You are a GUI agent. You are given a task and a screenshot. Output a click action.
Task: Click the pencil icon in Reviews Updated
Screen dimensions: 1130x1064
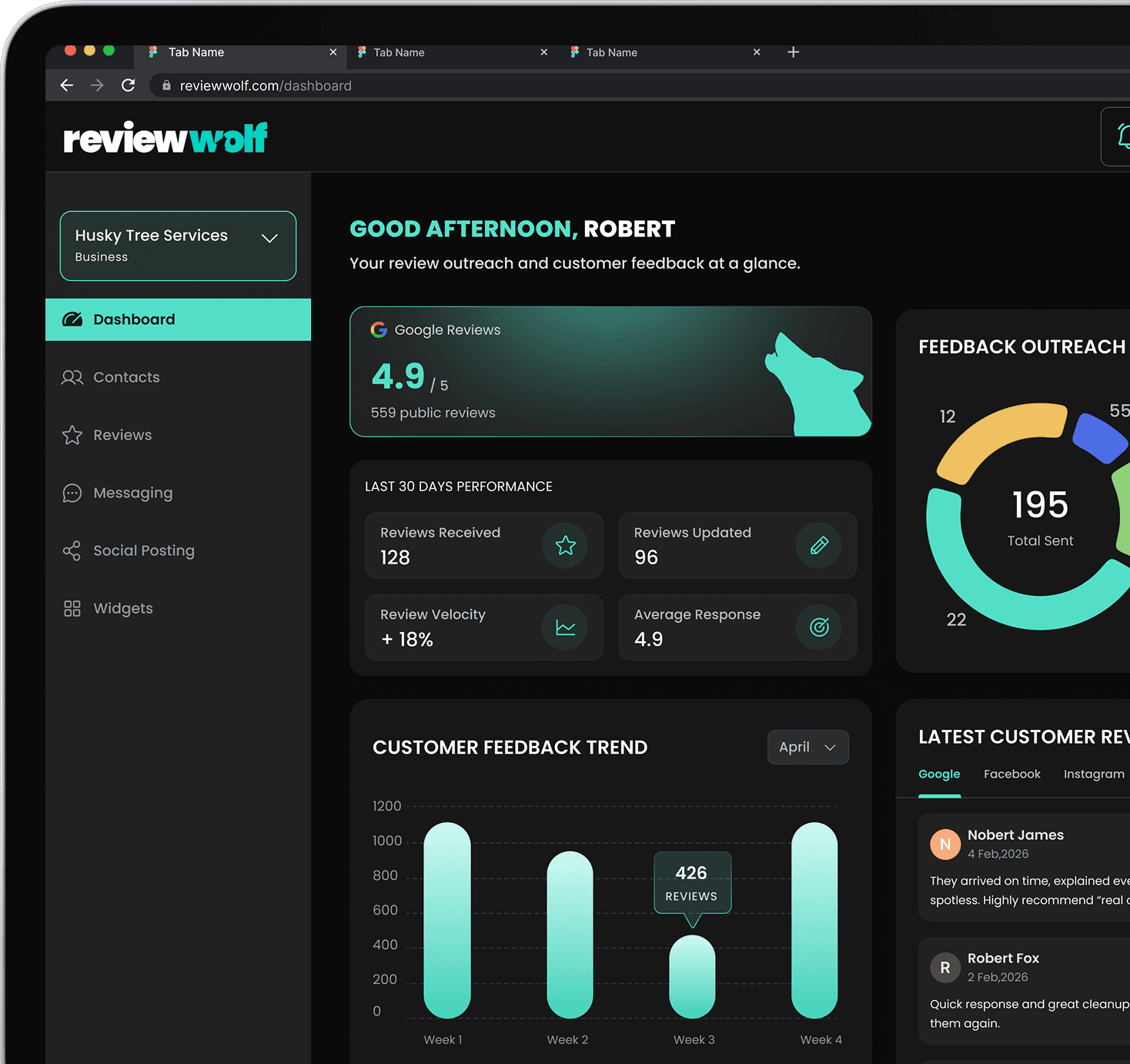819,545
